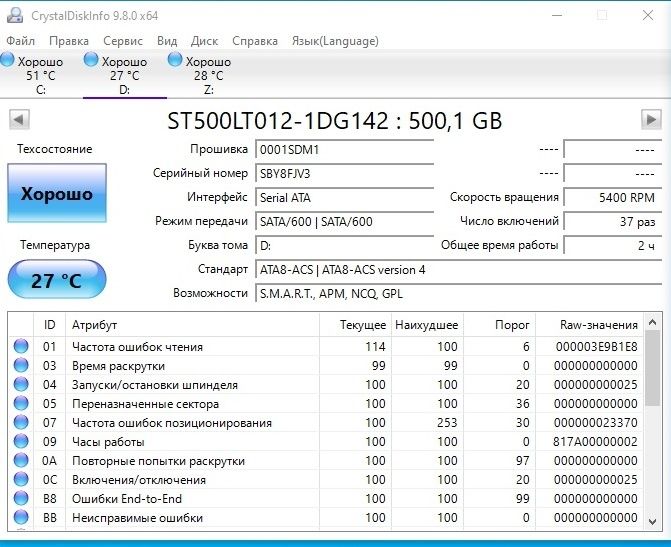This screenshot has width=671, height=547.
Task: Click the rotation speed value 5400 RPM
Action: click(x=612, y=198)
